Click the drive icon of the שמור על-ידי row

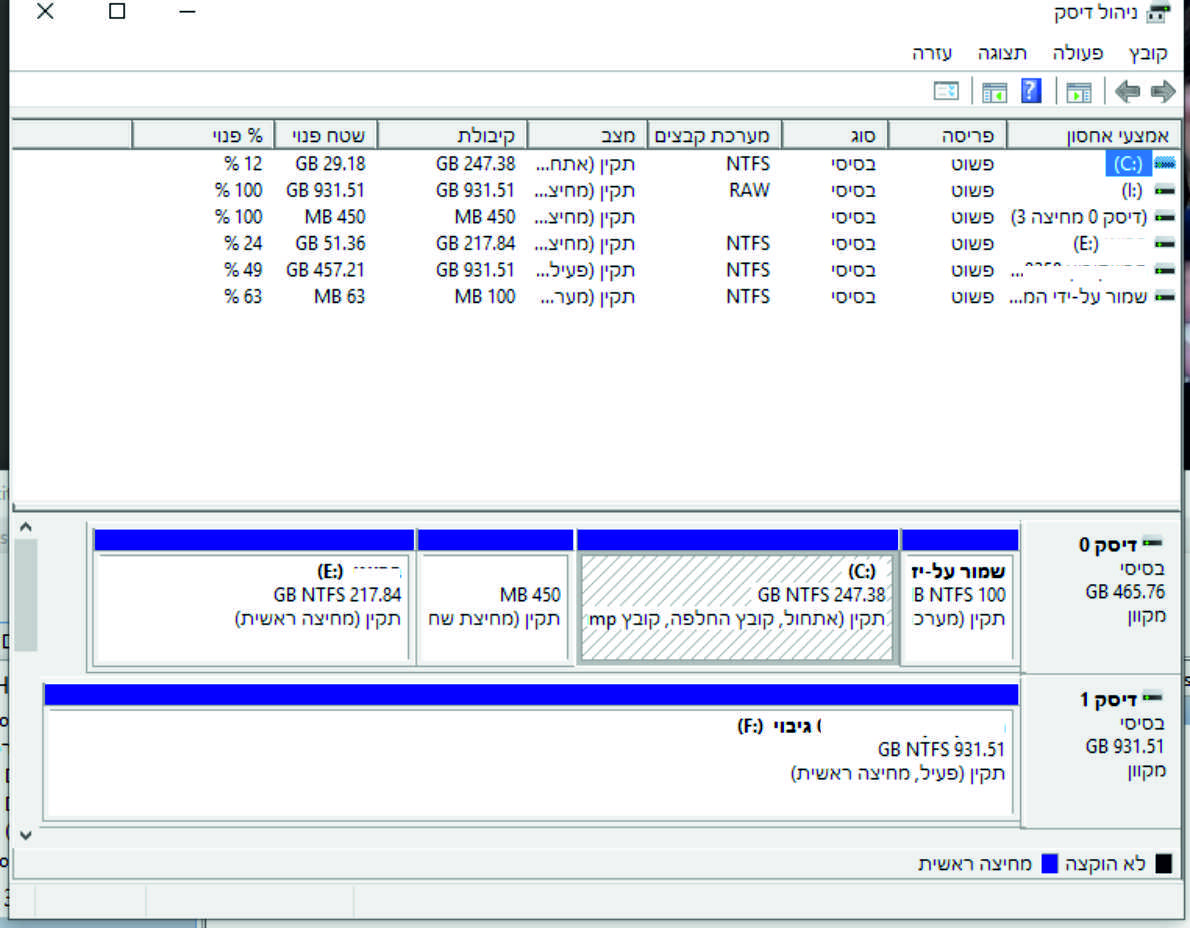[1164, 296]
